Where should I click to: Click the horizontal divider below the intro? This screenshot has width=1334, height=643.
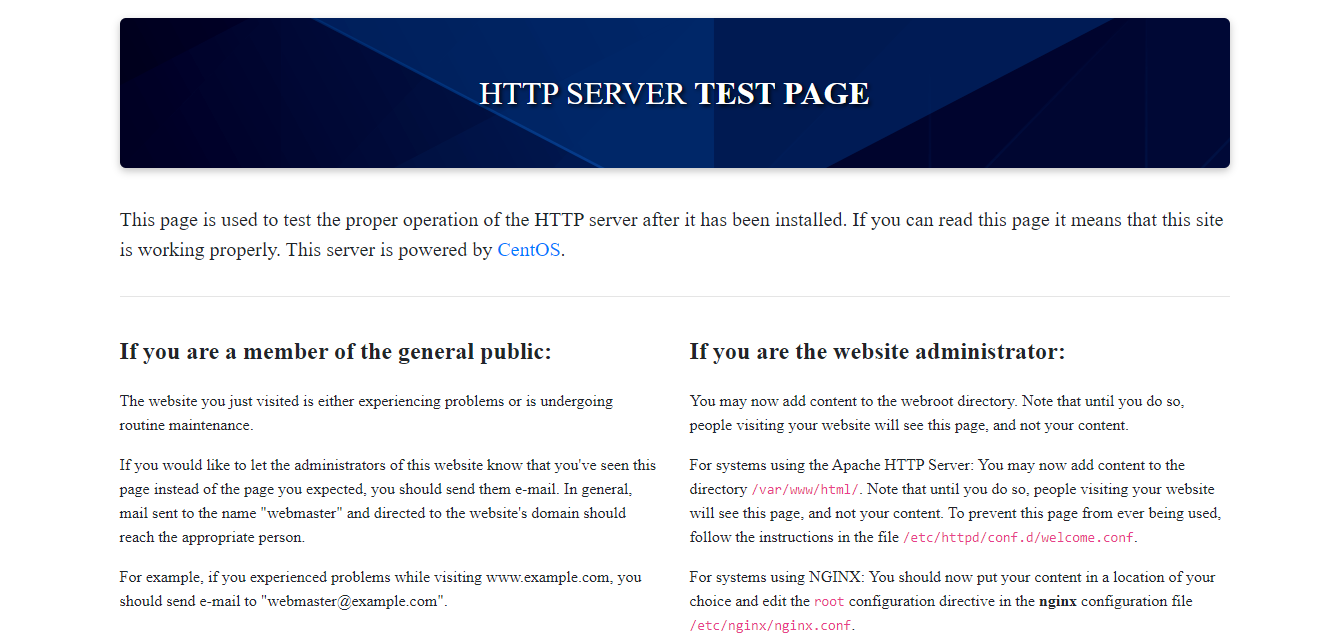click(x=674, y=297)
